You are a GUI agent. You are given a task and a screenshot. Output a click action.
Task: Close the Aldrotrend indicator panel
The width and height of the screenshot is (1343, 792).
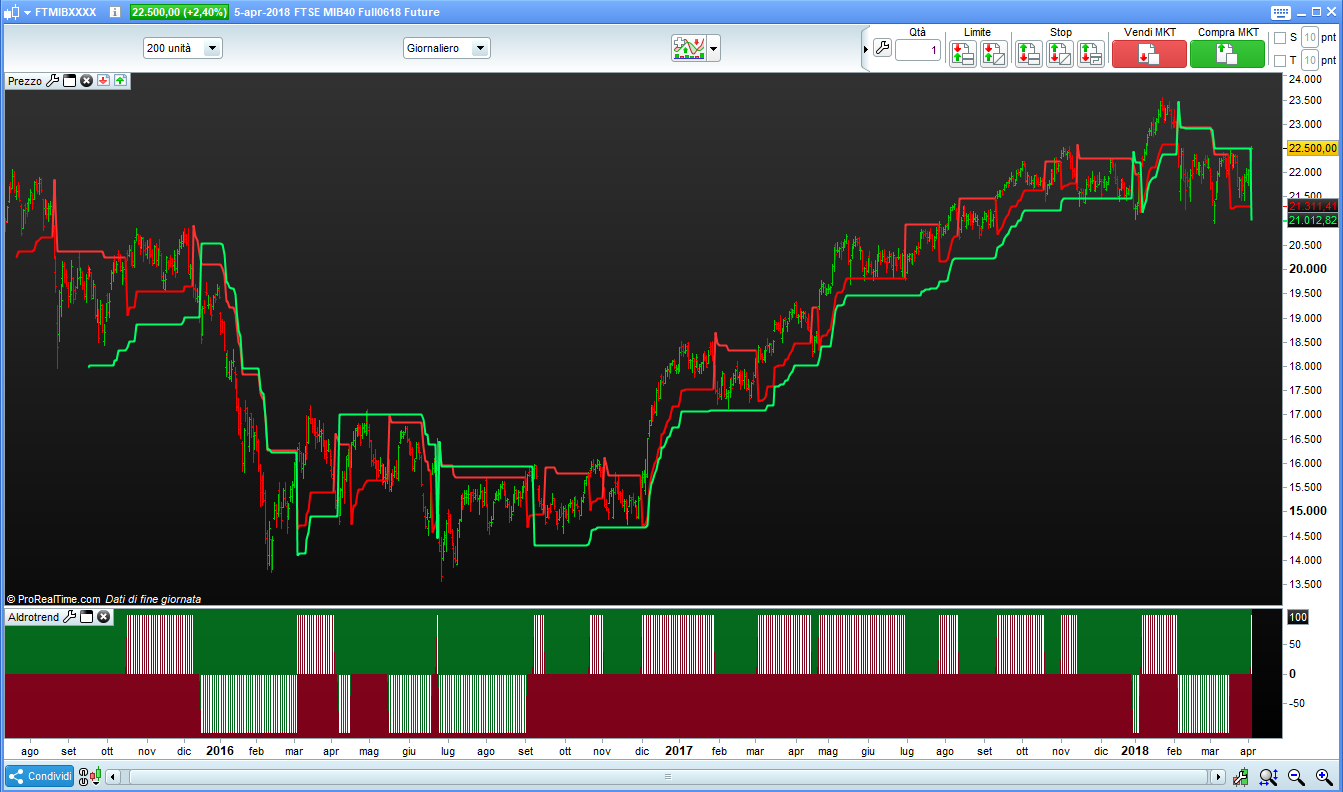click(103, 617)
